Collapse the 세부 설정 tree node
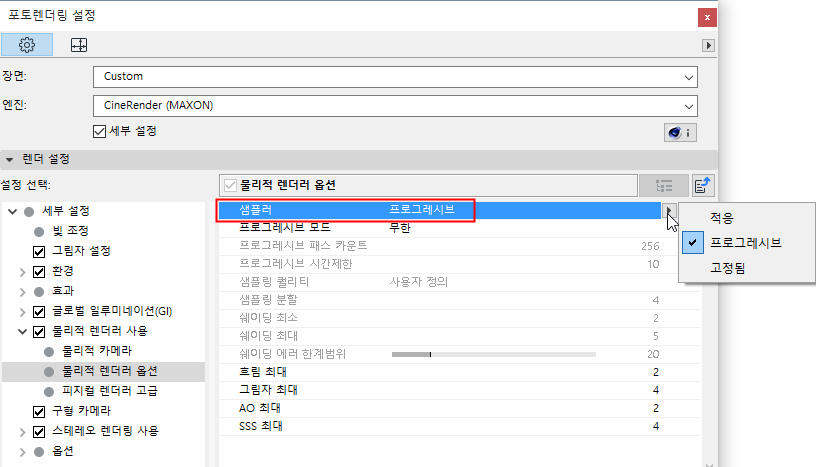The width and height of the screenshot is (816, 467). coord(12,211)
